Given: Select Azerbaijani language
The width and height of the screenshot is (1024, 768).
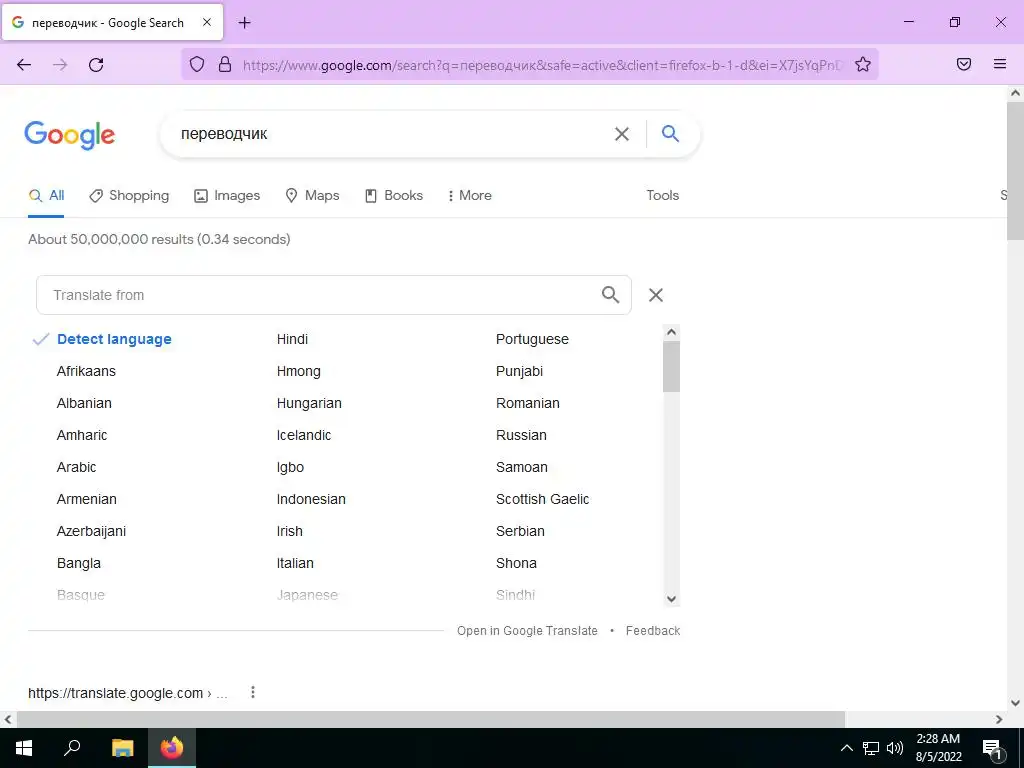Looking at the screenshot, I should click(x=91, y=531).
